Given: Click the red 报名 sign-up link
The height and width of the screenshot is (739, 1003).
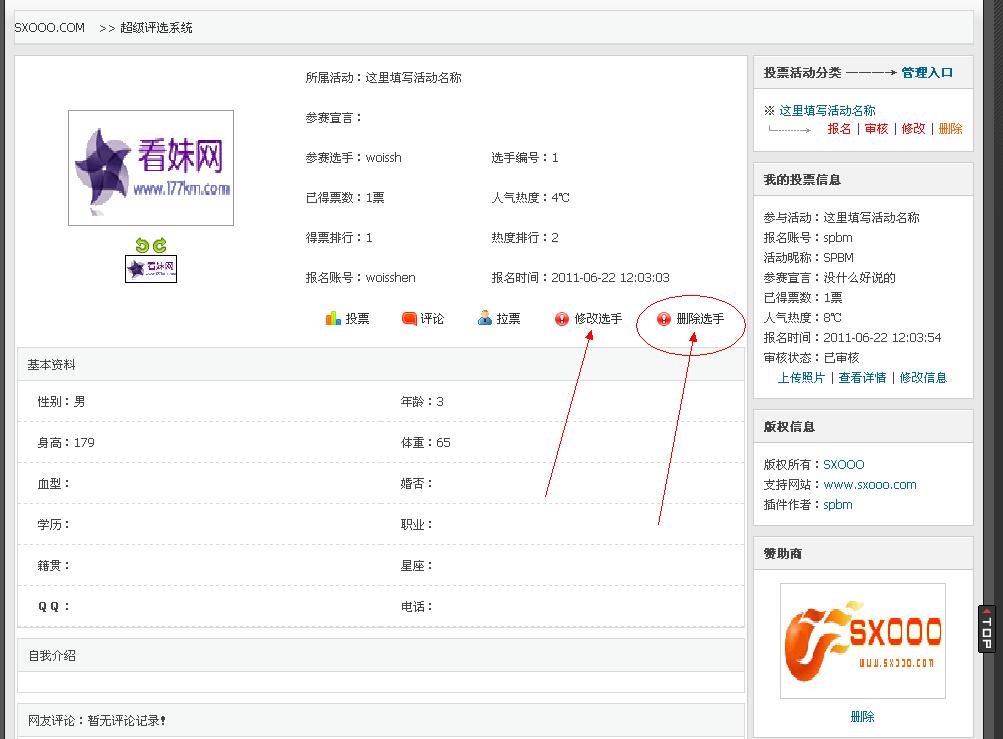Looking at the screenshot, I should (839, 129).
